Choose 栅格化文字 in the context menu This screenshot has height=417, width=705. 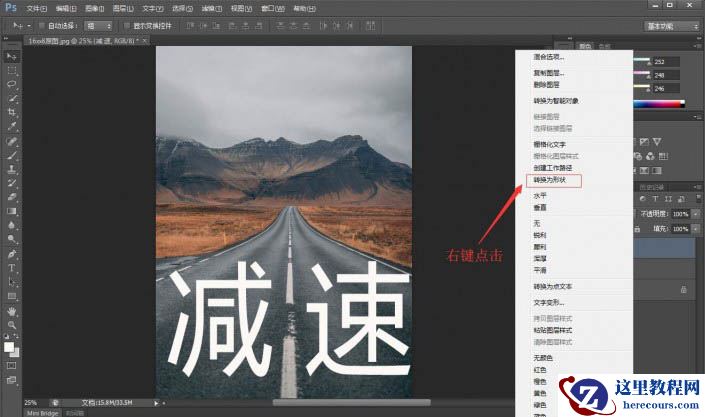click(x=549, y=144)
